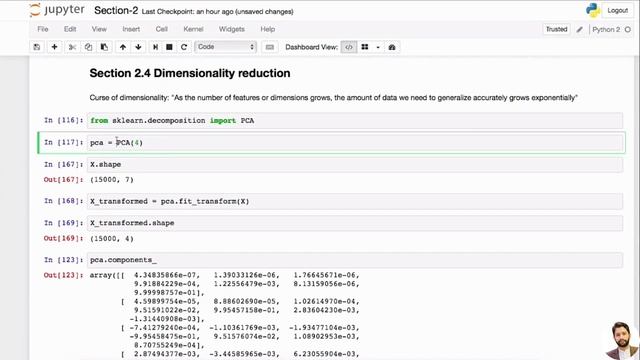The height and width of the screenshot is (360, 640).
Task: Open the Help menu
Action: pyautogui.click(x=268, y=29)
